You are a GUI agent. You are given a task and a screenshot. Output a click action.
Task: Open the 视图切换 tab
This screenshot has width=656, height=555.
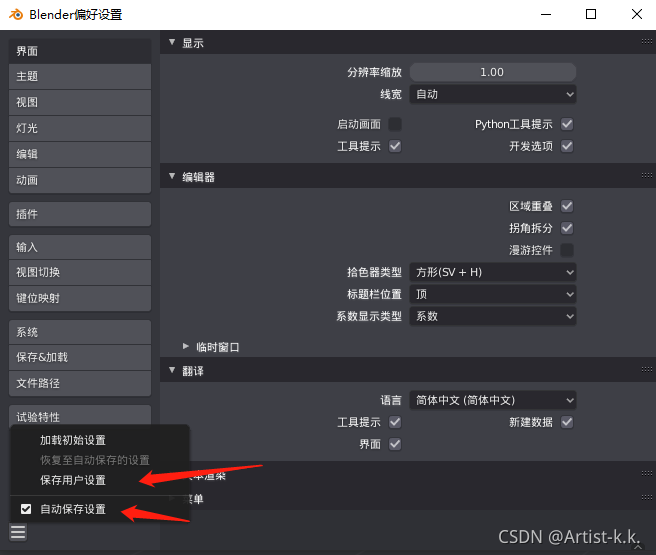(x=80, y=273)
